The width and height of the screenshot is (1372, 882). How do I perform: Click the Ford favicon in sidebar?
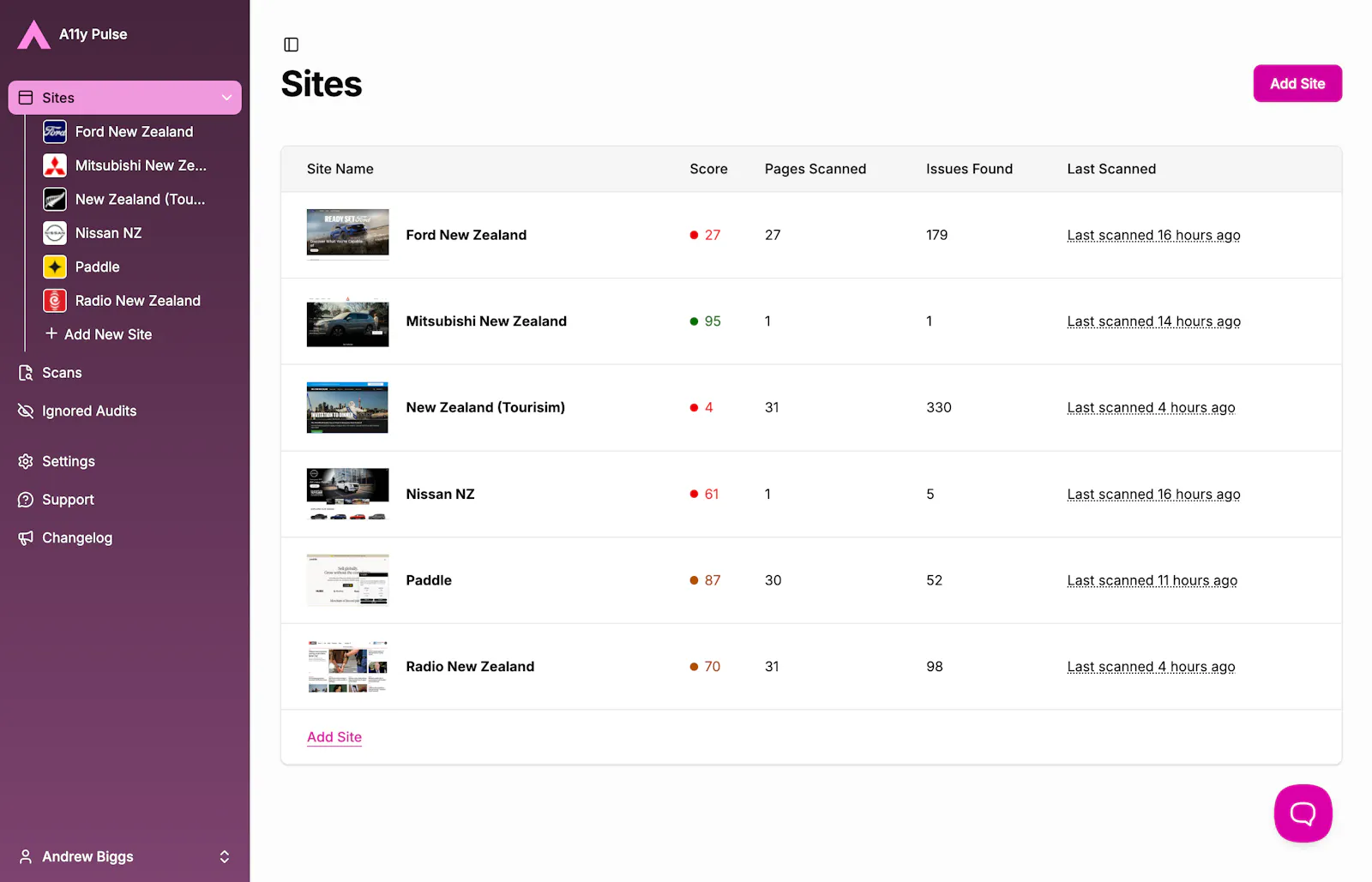click(55, 131)
